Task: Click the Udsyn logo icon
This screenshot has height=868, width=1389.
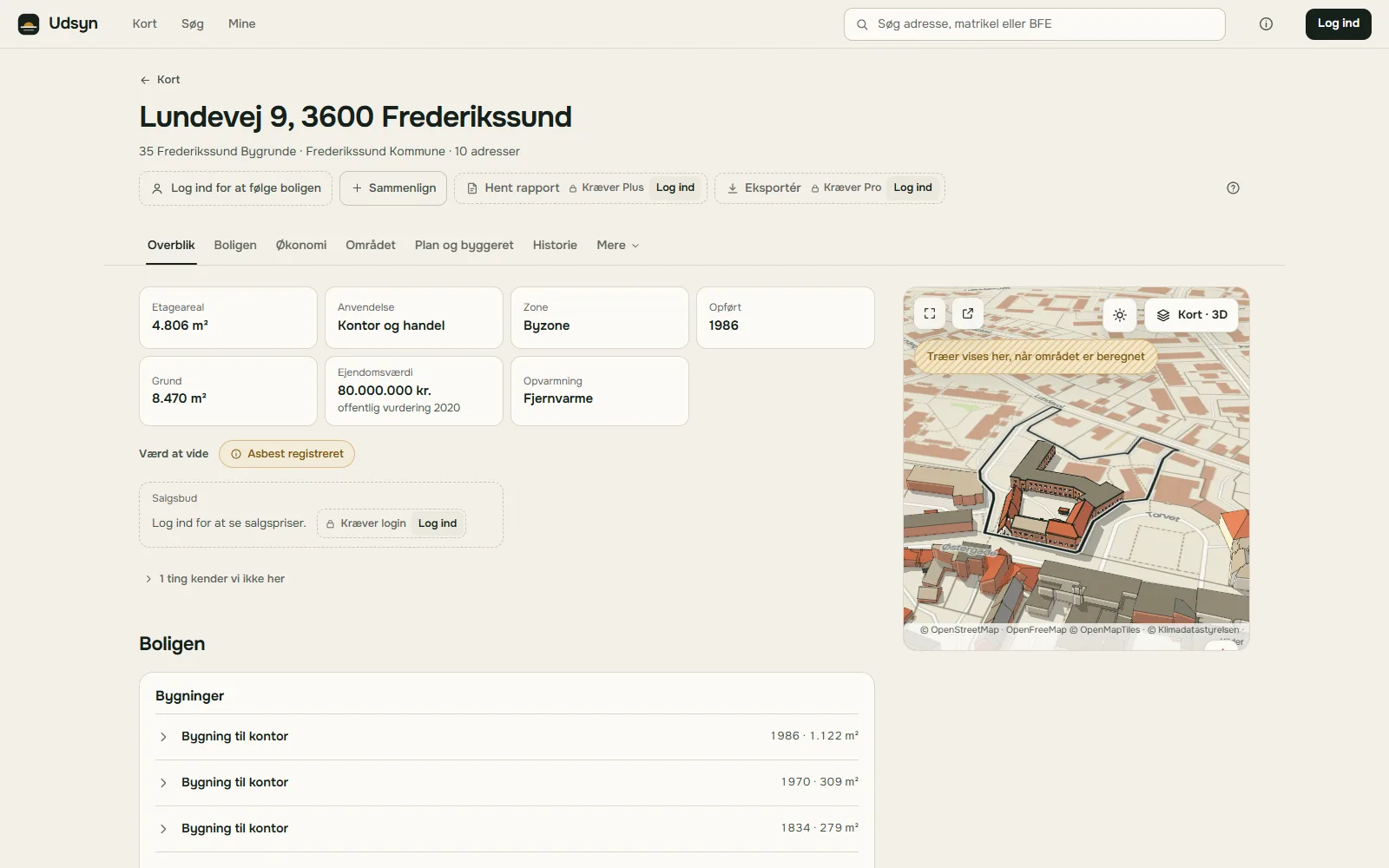Action: pos(29,24)
